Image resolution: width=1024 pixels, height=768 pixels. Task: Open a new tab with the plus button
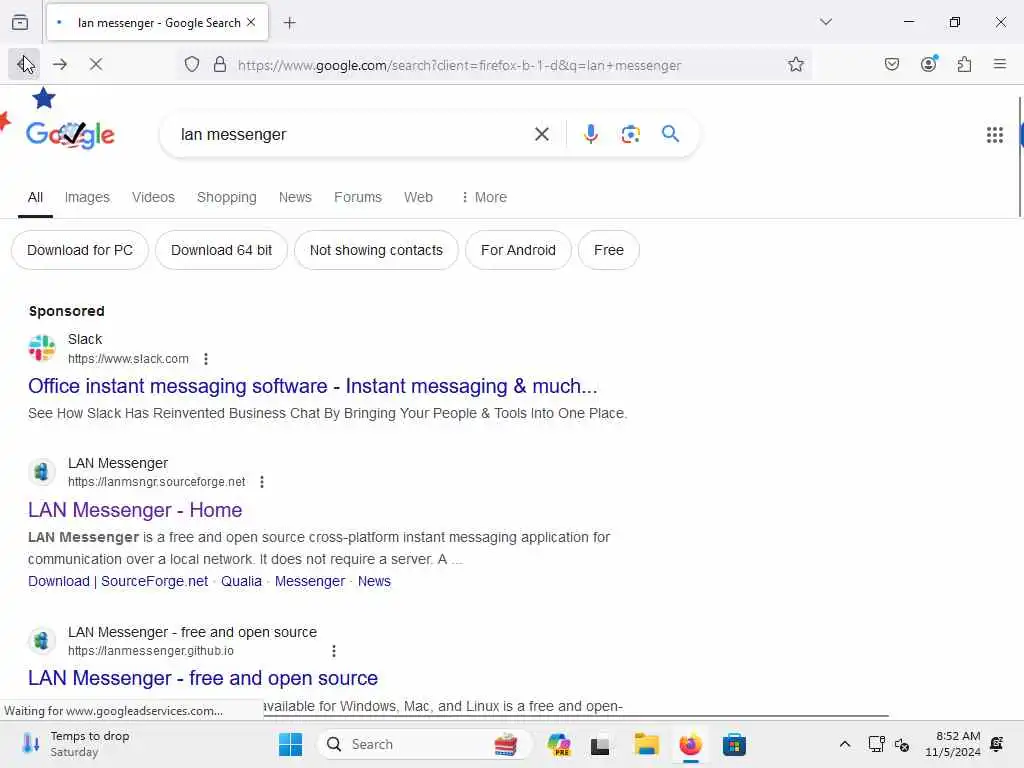click(x=290, y=23)
